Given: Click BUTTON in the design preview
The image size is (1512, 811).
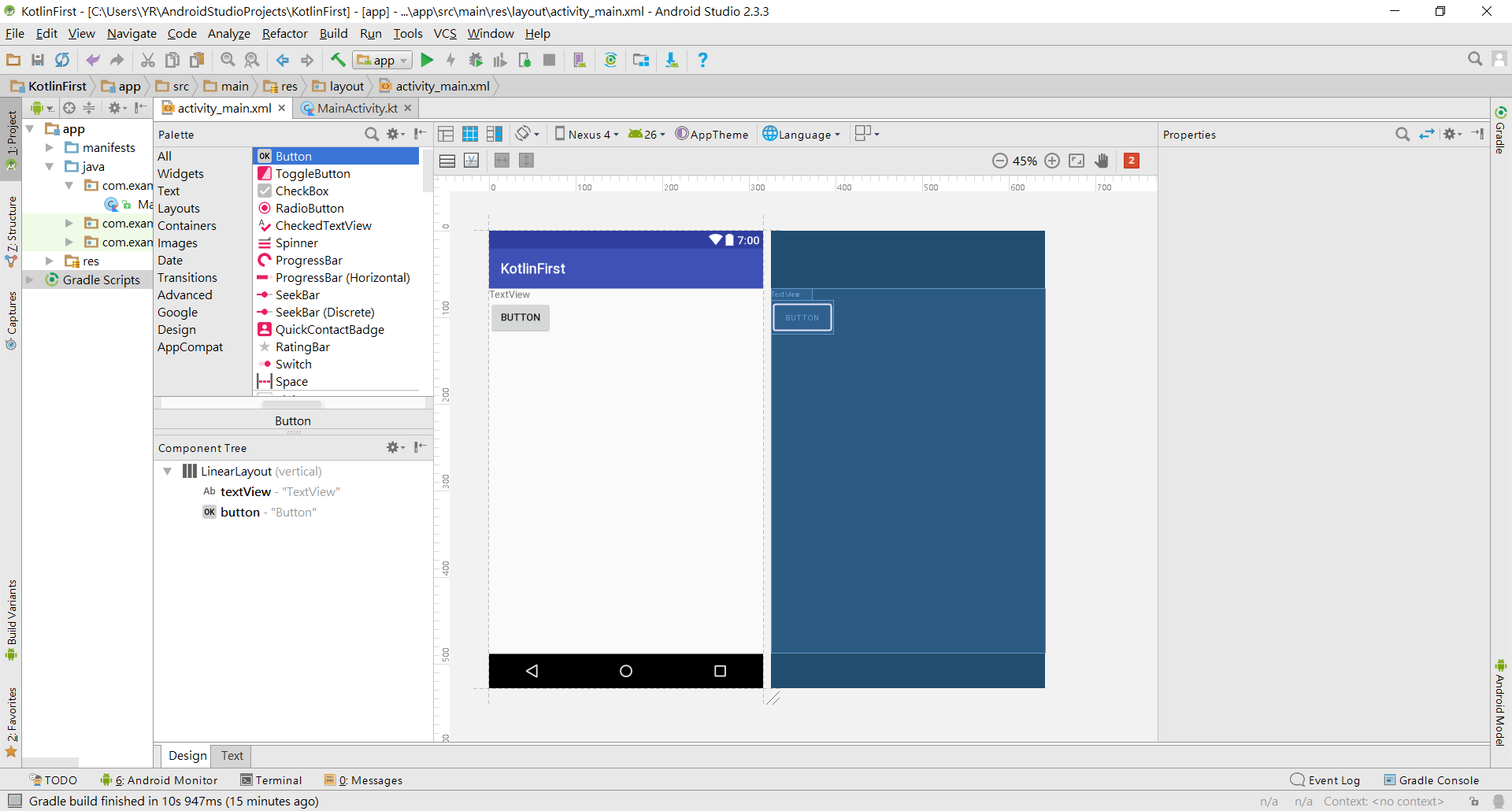Looking at the screenshot, I should pos(521,317).
